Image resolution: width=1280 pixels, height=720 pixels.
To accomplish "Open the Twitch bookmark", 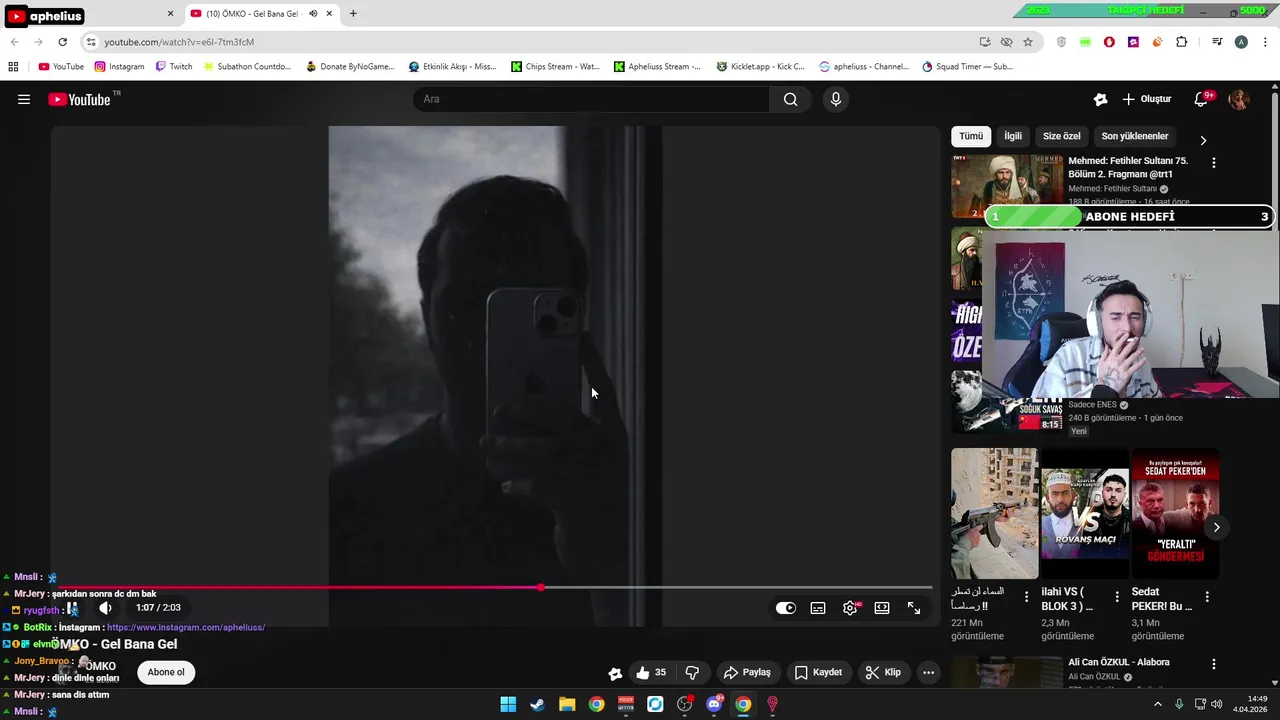I will click(x=174, y=67).
